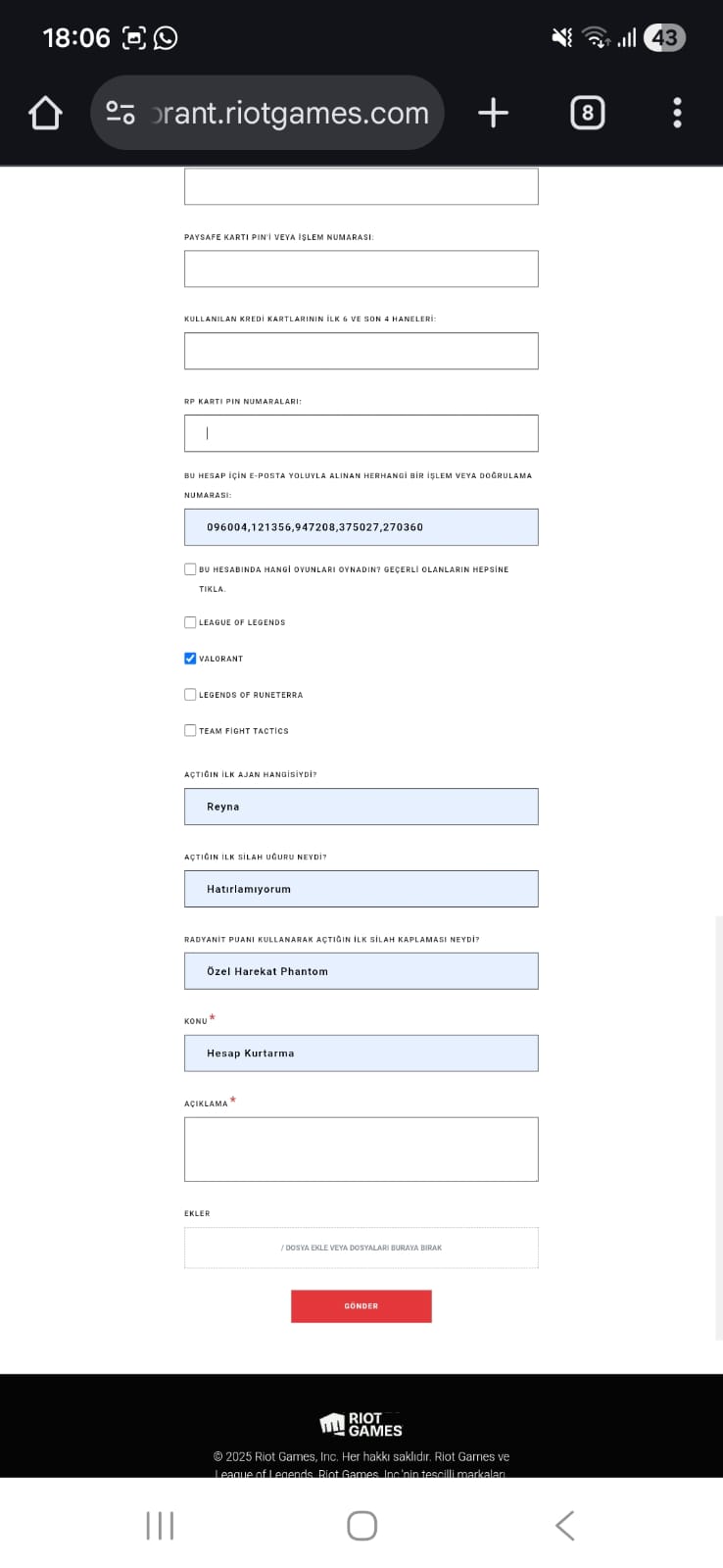Check the League of Legends checkbox
Image resolution: width=723 pixels, height=1568 pixels.
tap(190, 622)
